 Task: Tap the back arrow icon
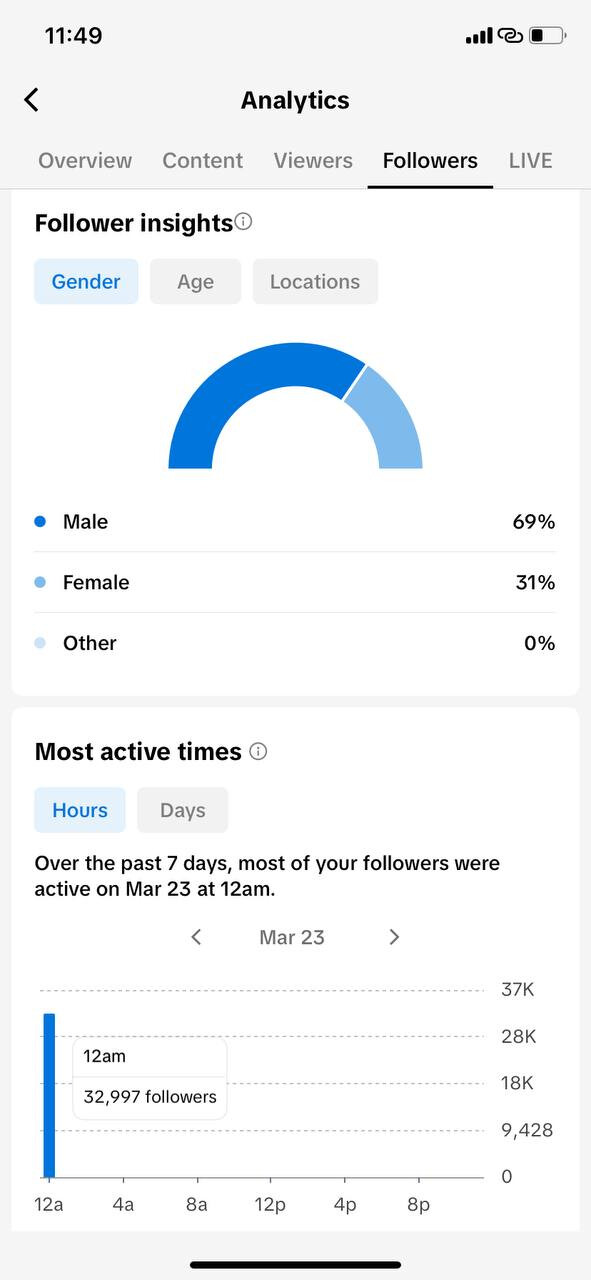(31, 100)
